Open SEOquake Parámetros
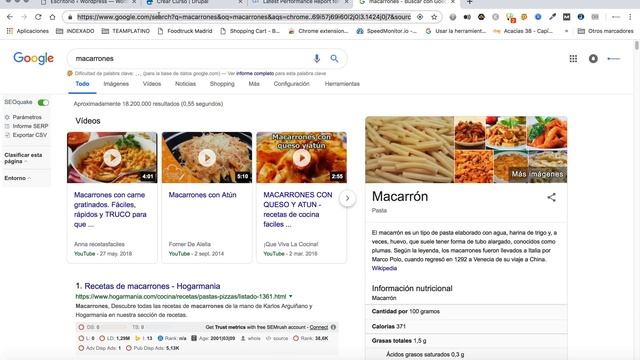 [23, 117]
